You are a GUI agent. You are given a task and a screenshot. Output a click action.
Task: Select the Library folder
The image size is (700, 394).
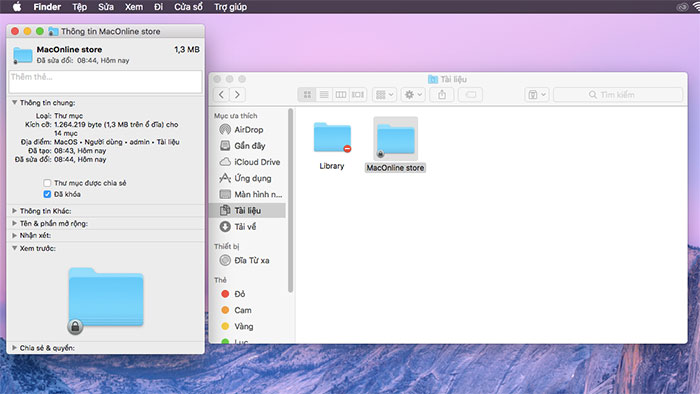pyautogui.click(x=332, y=137)
